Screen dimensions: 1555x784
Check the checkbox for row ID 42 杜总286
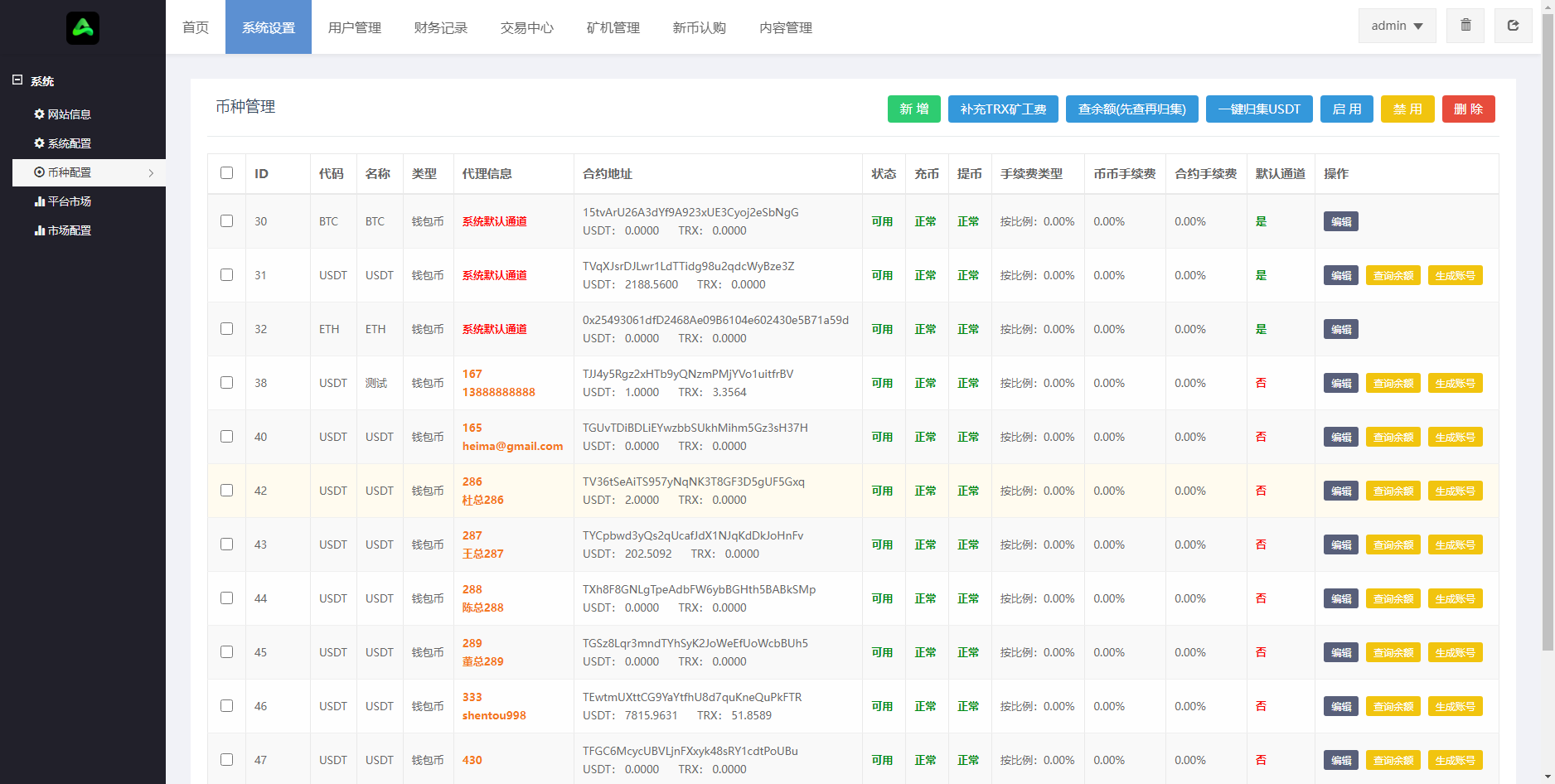pyautogui.click(x=226, y=490)
